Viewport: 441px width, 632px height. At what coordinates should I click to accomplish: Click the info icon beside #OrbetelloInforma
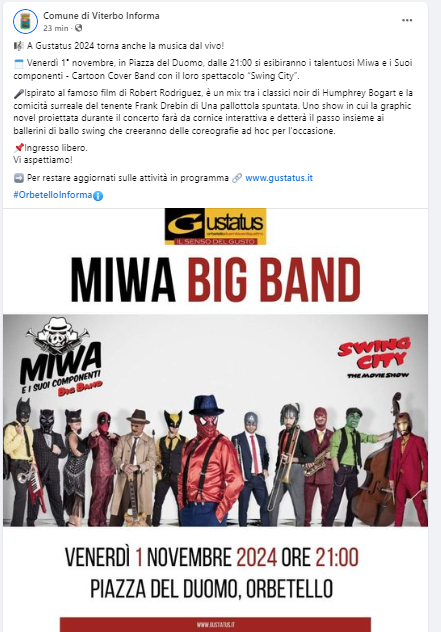tap(98, 196)
